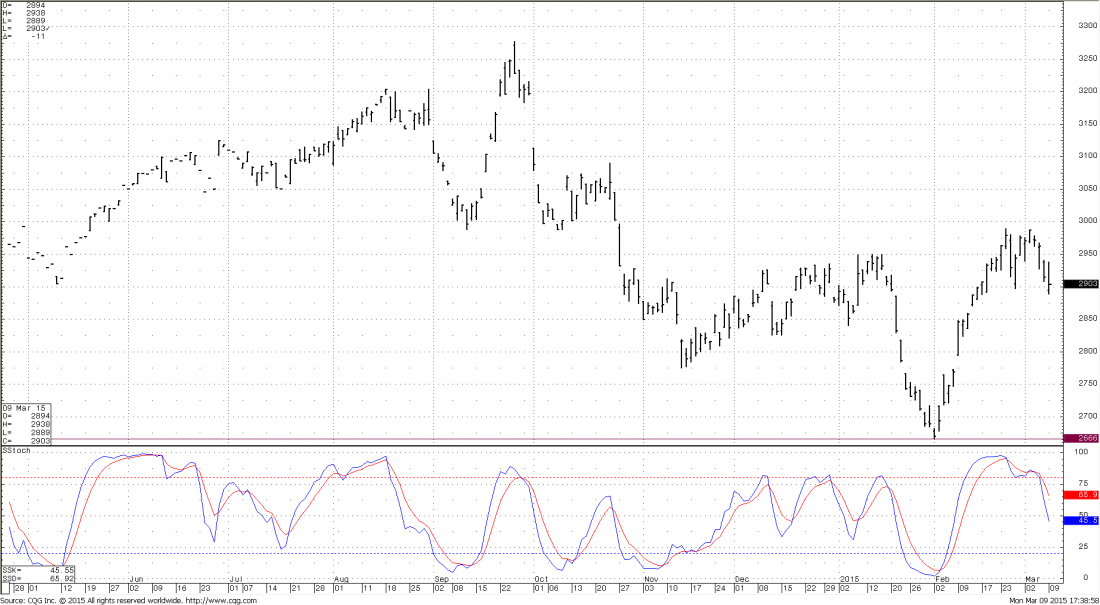
Task: Select the 09 Mar 15 bar data box
Action: pos(27,424)
